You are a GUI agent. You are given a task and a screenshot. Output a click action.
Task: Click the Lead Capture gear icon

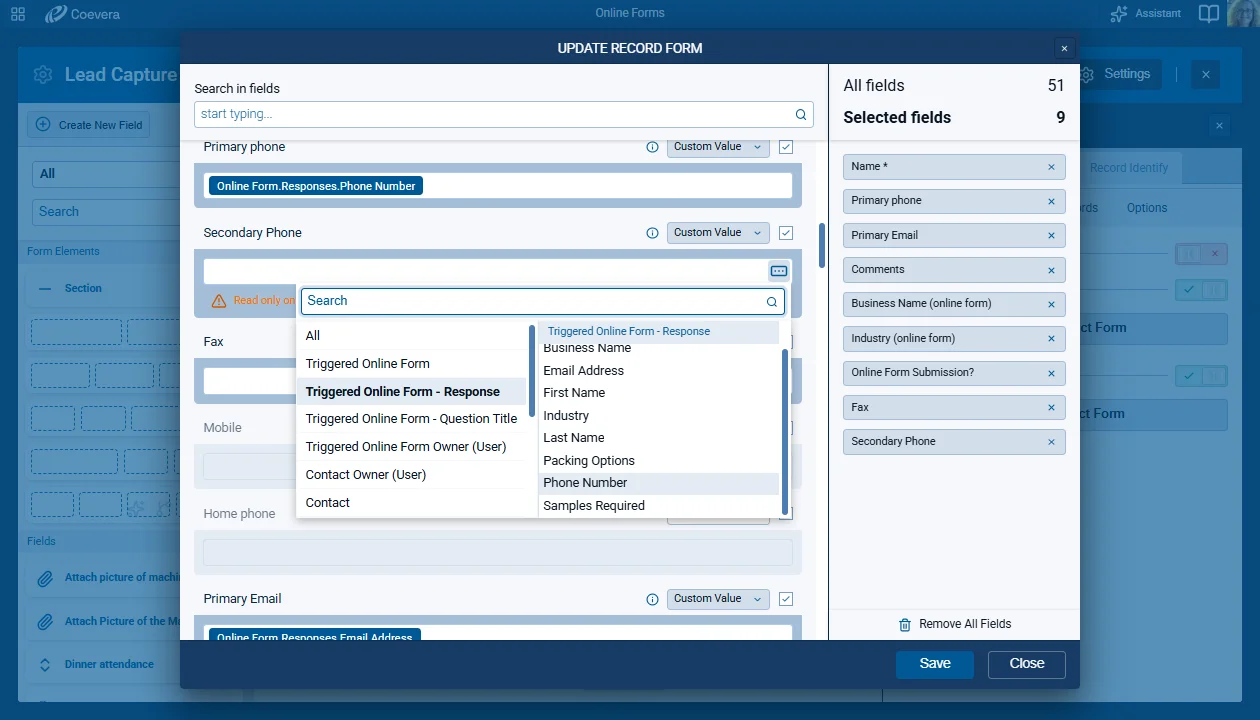(x=42, y=75)
